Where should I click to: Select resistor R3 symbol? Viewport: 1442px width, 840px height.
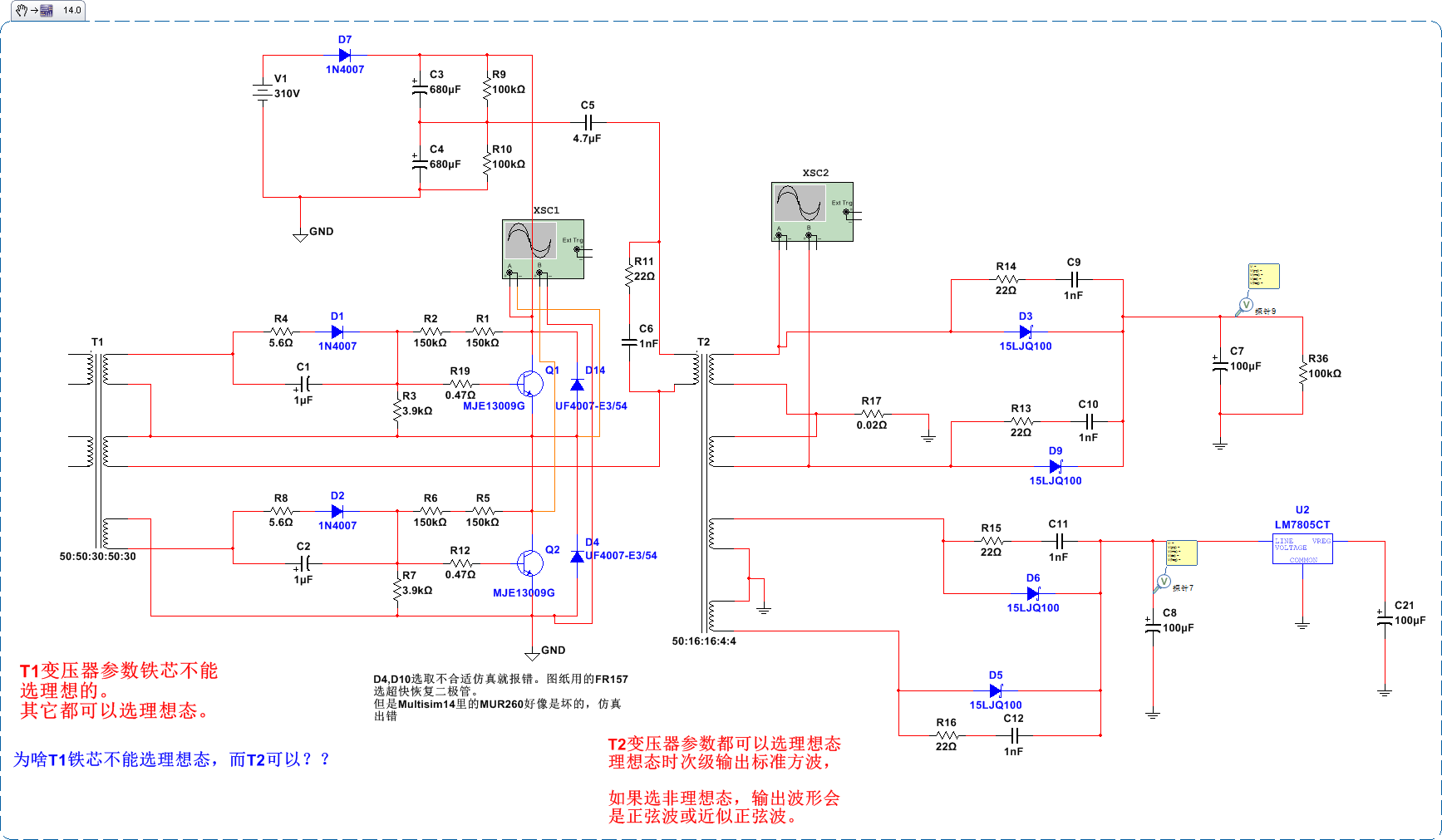pyautogui.click(x=397, y=410)
